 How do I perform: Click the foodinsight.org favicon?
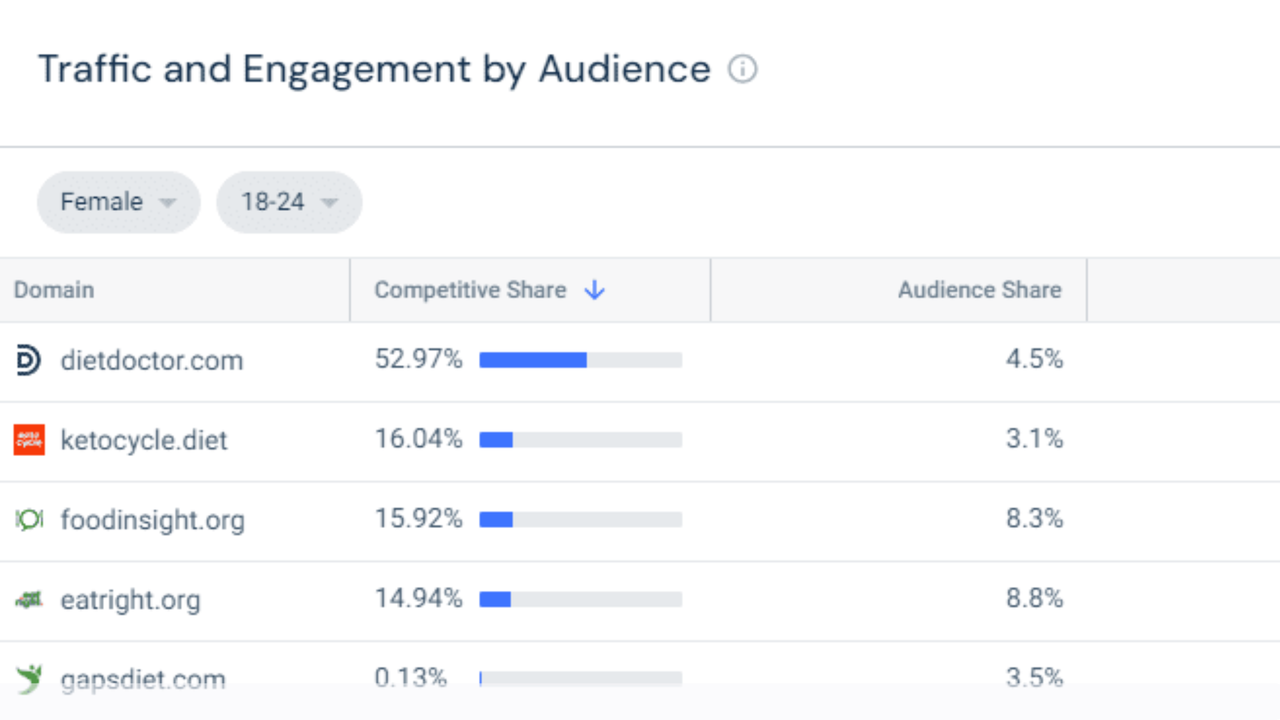point(29,520)
